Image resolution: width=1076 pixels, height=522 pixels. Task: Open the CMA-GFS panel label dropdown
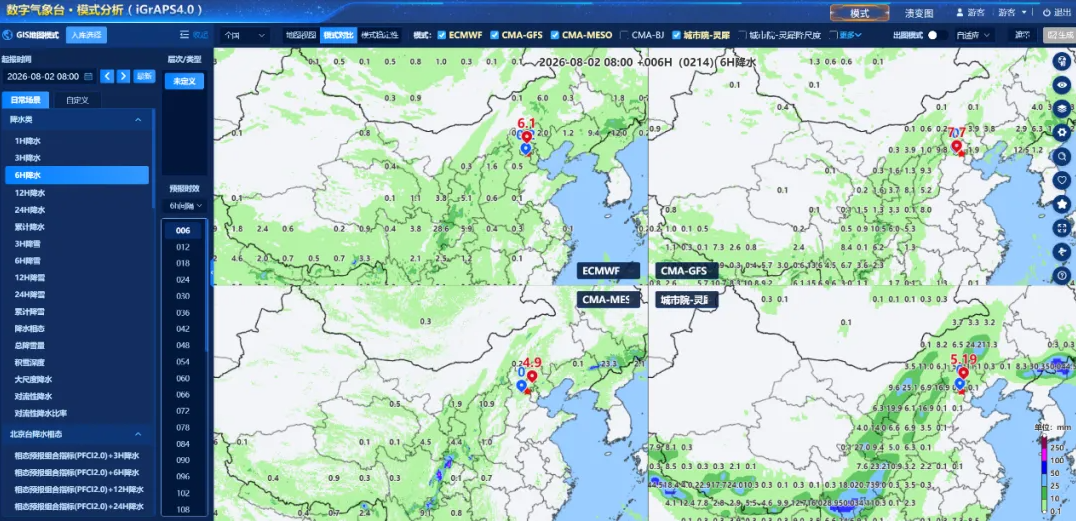coord(687,271)
